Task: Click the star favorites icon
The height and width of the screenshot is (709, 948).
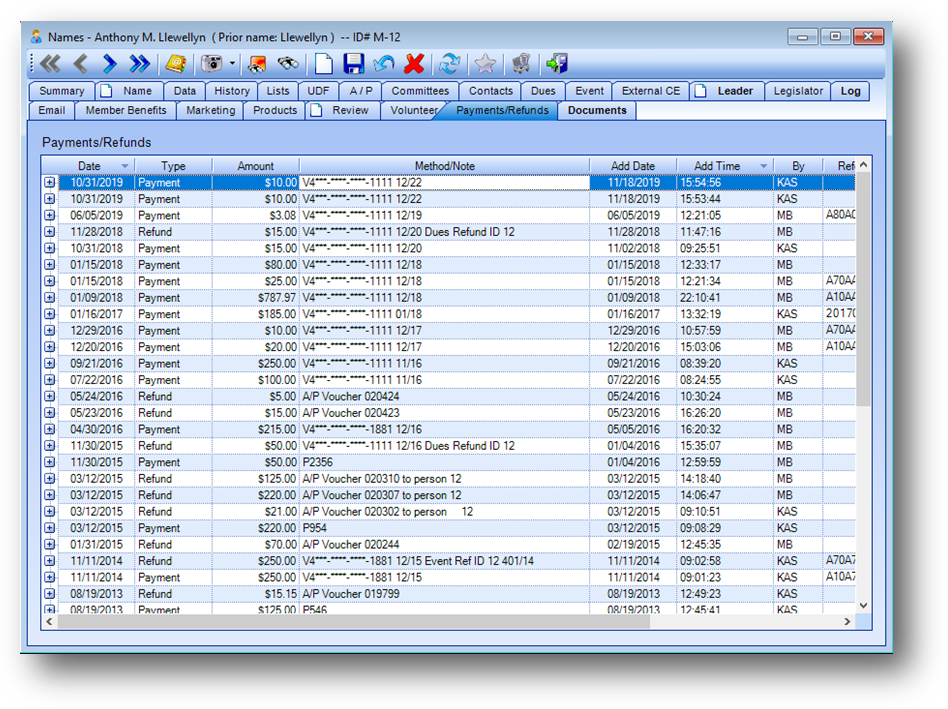Action: pos(485,63)
